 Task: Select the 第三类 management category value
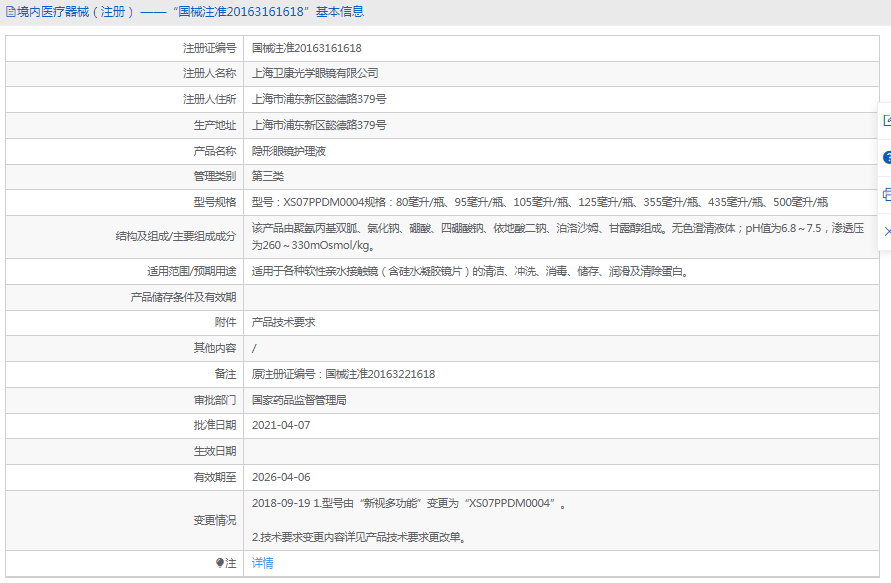coord(268,176)
